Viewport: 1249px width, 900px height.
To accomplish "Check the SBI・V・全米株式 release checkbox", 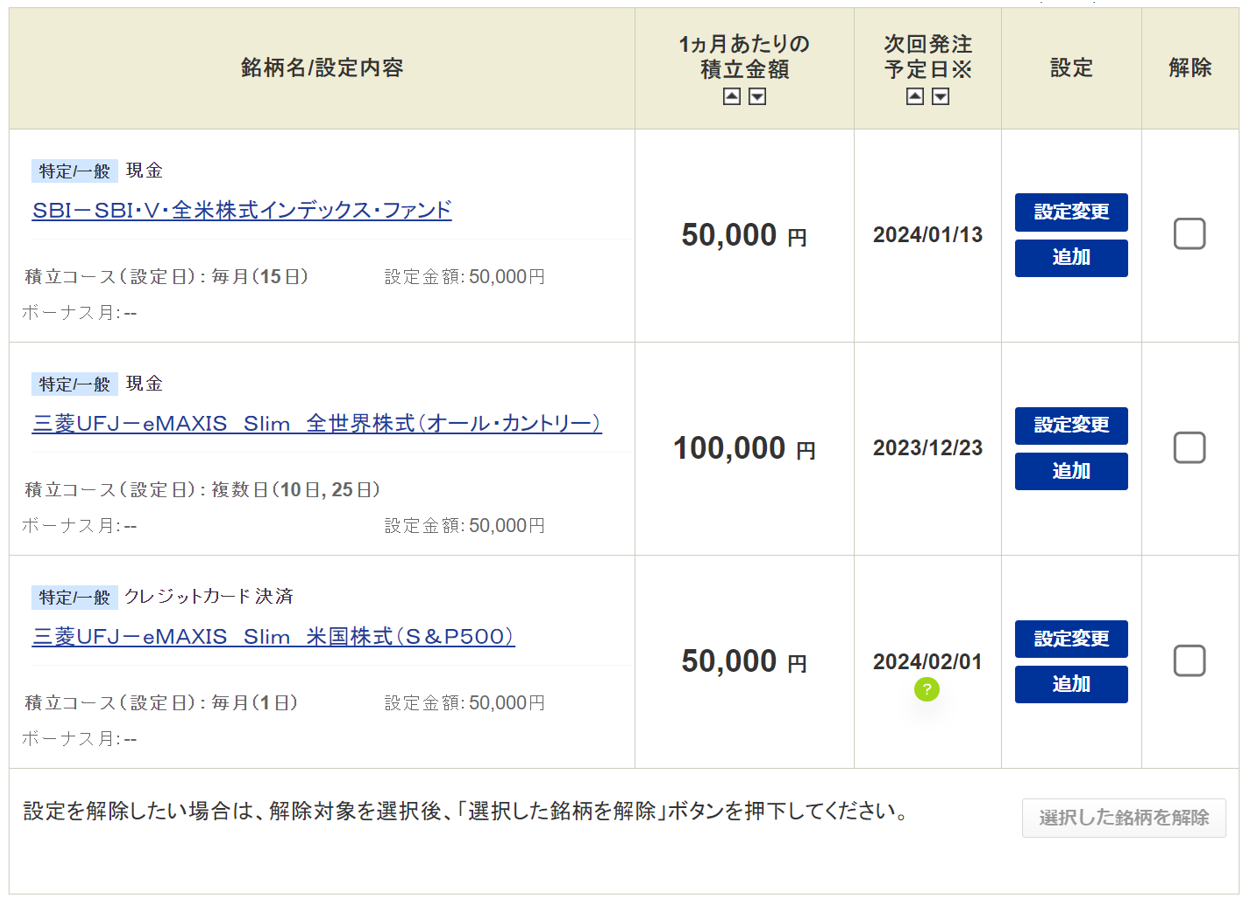I will coord(1189,234).
